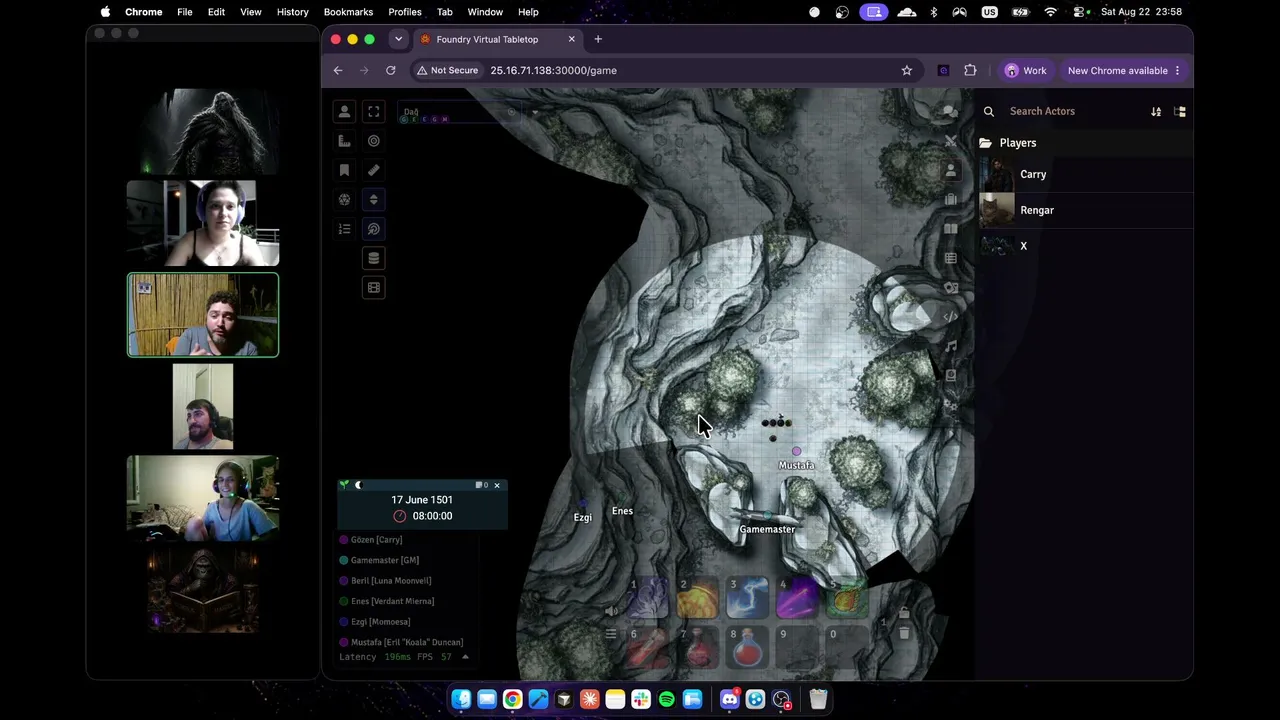
Task: Open the Game Settings sidebar tab
Action: [x=951, y=405]
